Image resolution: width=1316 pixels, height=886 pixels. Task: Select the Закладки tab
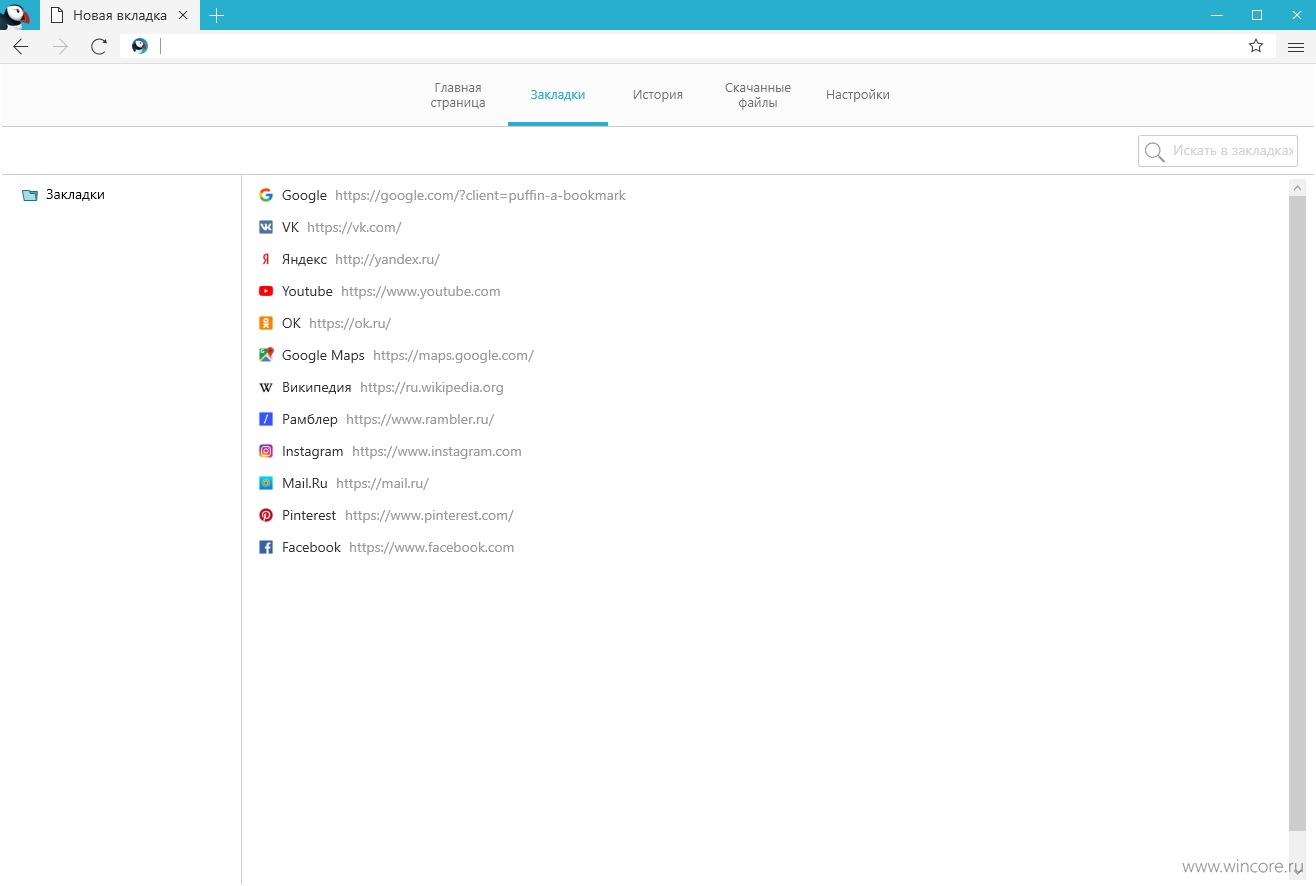coord(558,95)
